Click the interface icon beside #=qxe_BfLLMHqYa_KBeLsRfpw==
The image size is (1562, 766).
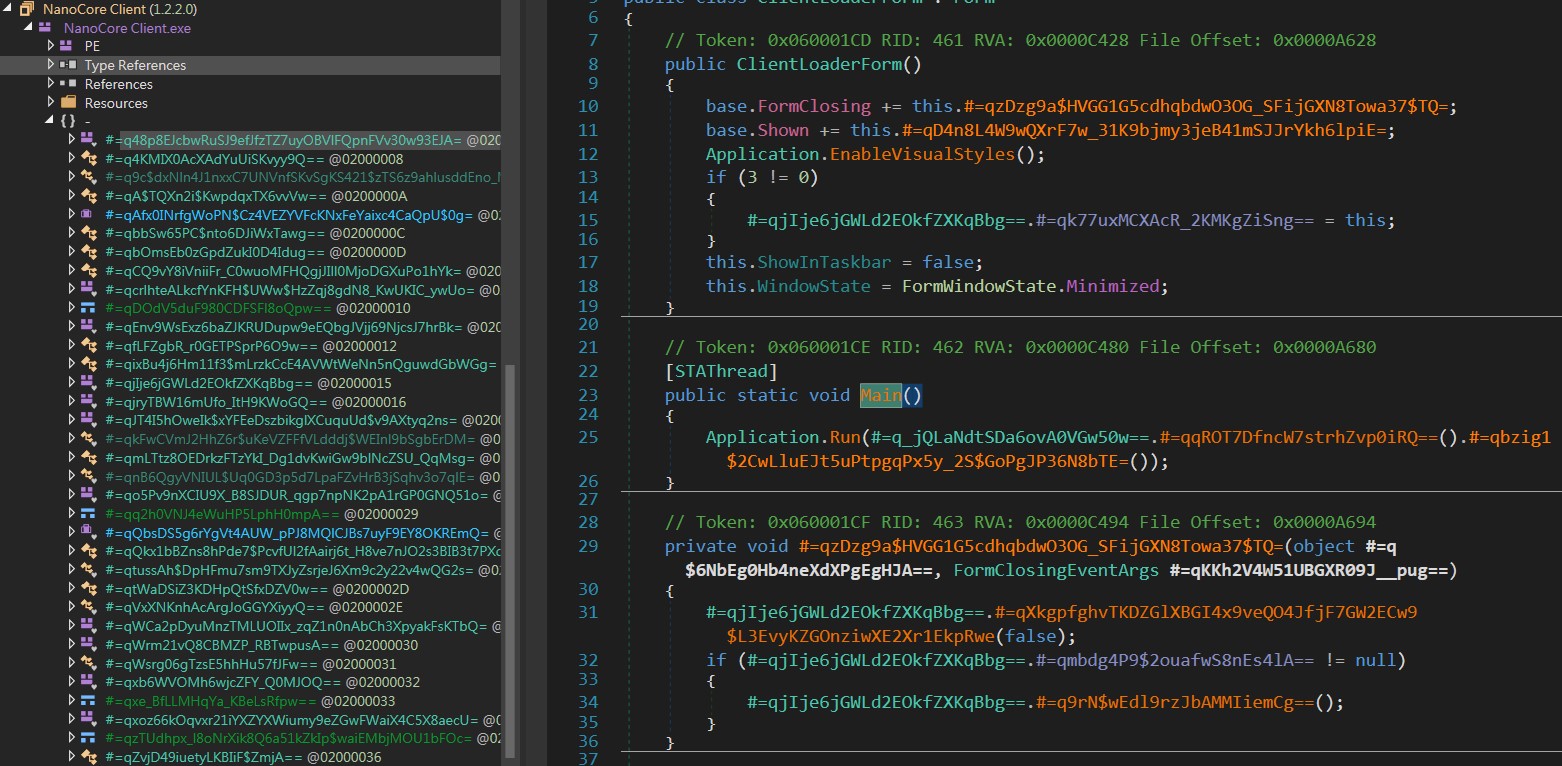(x=87, y=701)
